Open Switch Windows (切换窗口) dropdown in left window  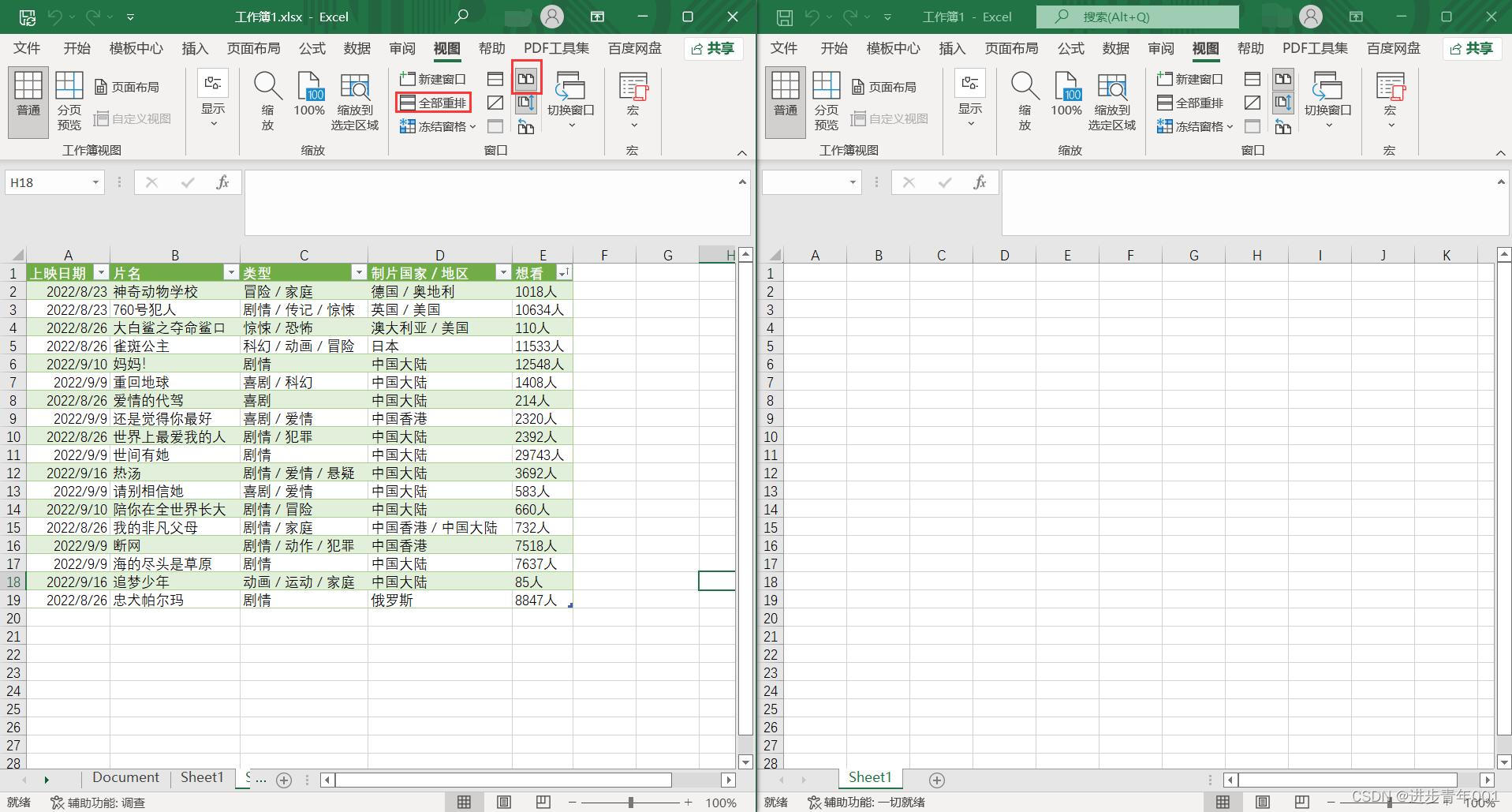pyautogui.click(x=570, y=101)
